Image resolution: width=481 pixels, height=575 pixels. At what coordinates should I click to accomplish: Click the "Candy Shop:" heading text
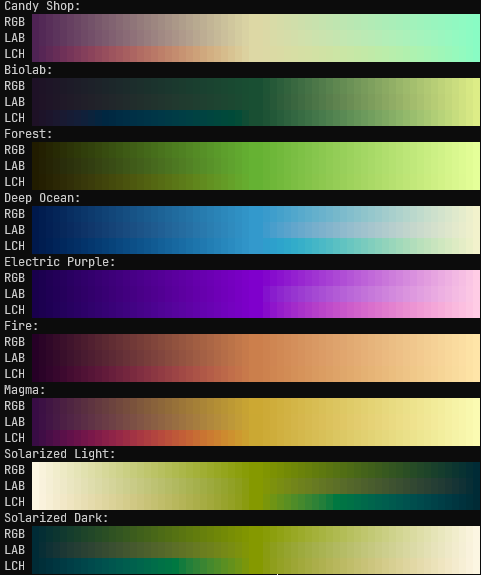point(42,6)
